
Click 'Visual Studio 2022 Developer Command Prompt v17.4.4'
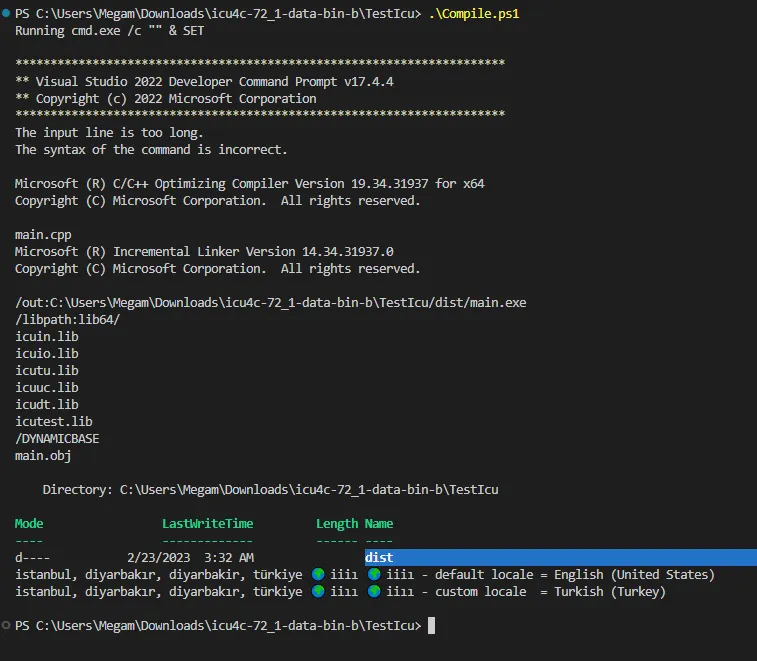(x=214, y=82)
